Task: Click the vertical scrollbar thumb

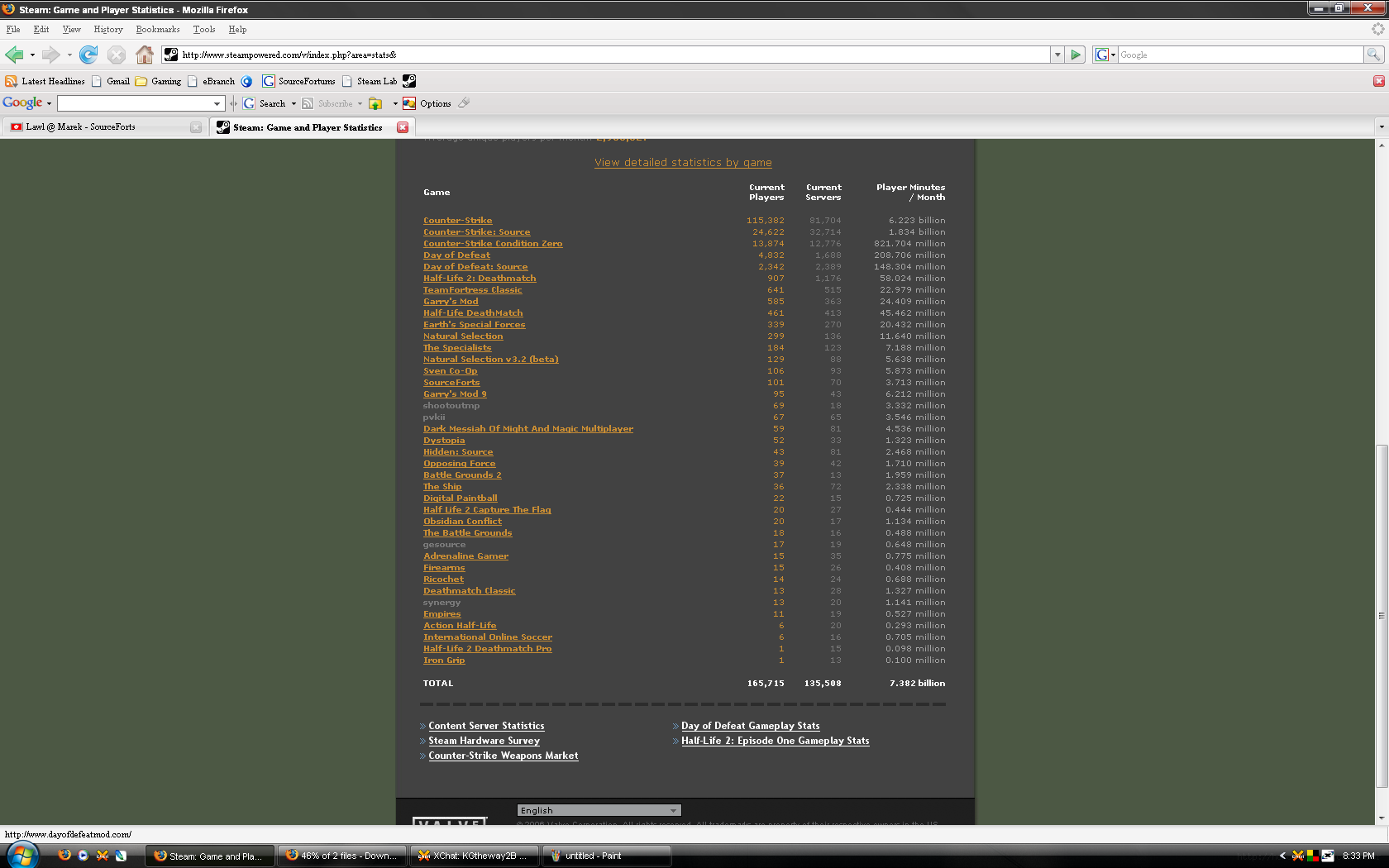Action: [x=1381, y=616]
